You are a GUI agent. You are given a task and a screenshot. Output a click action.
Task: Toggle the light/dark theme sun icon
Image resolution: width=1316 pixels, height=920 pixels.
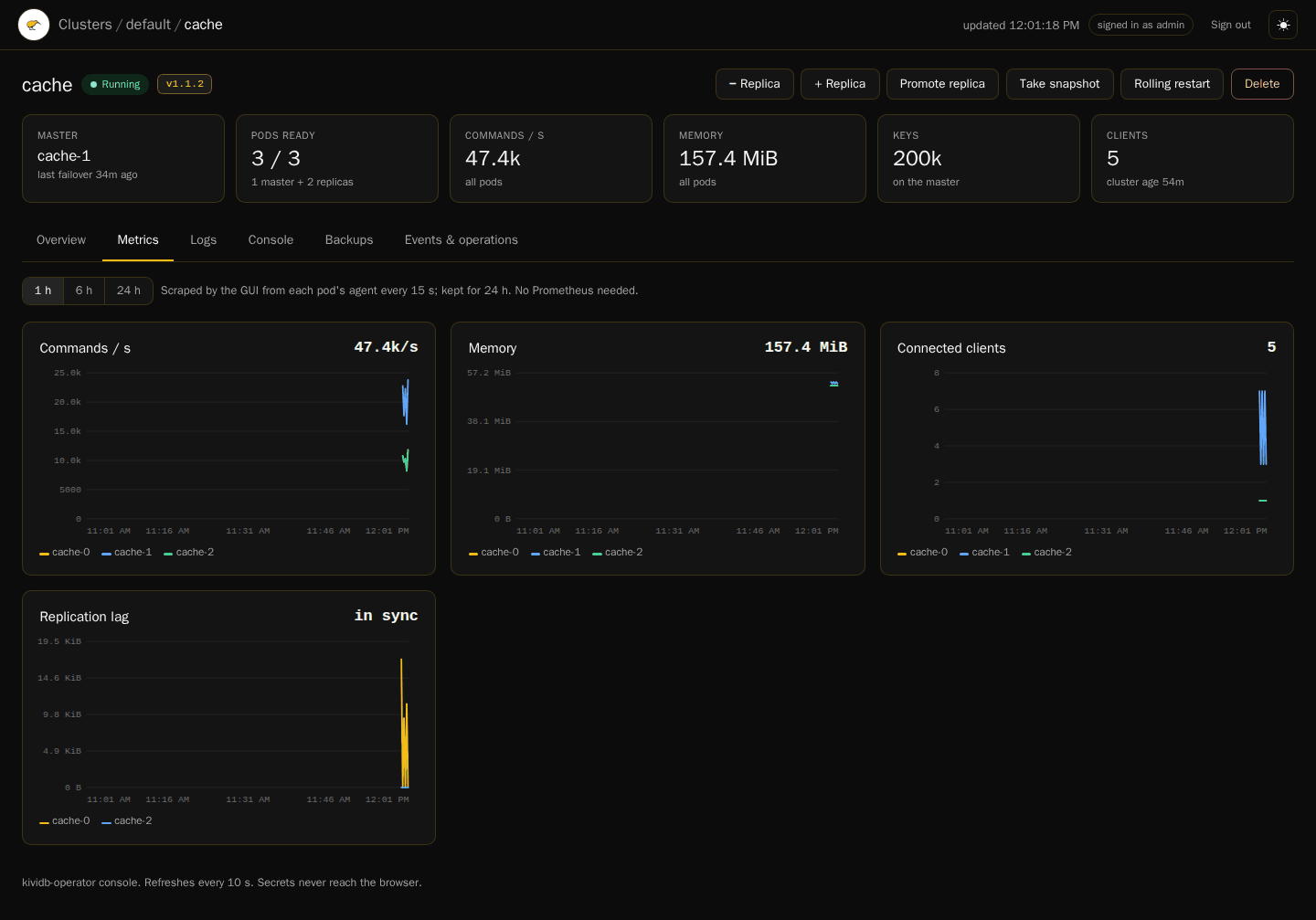[x=1283, y=25]
